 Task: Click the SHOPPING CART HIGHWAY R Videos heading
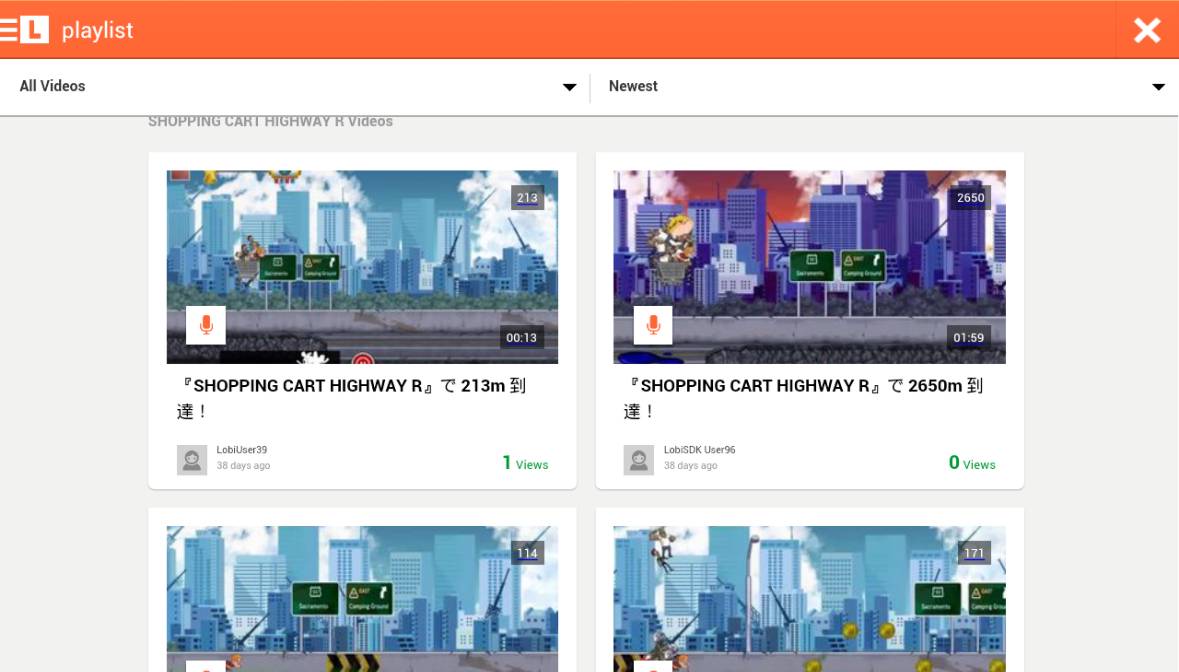click(270, 122)
